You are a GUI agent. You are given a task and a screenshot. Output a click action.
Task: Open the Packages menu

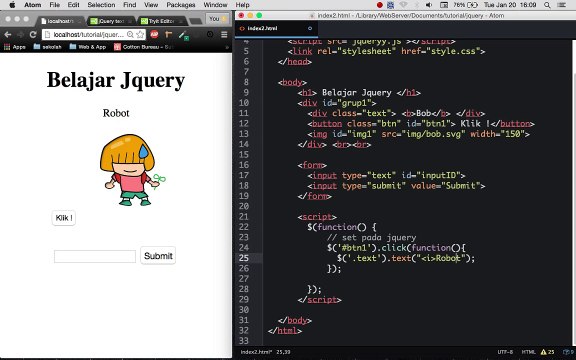181,5
